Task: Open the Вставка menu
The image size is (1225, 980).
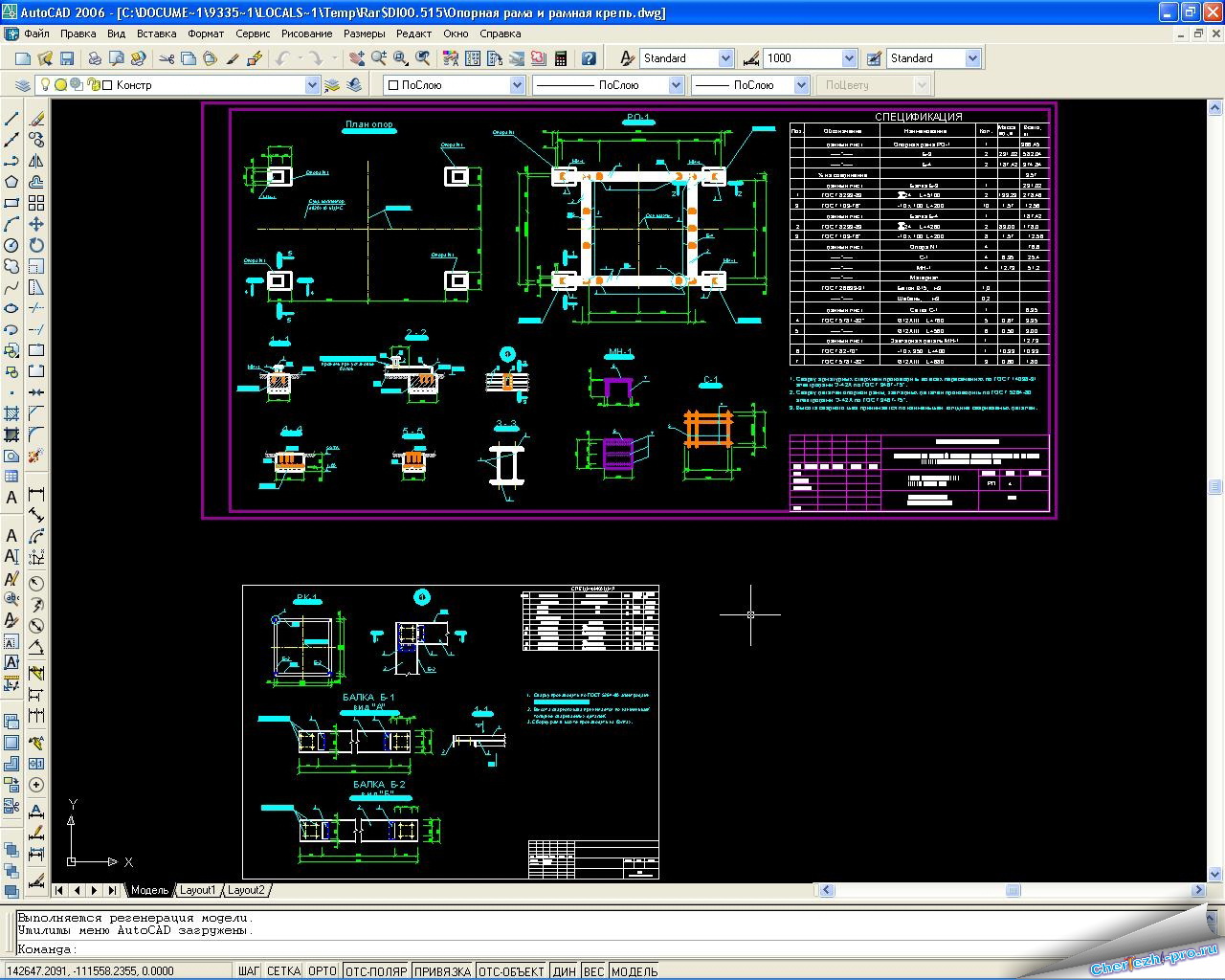Action: (156, 33)
